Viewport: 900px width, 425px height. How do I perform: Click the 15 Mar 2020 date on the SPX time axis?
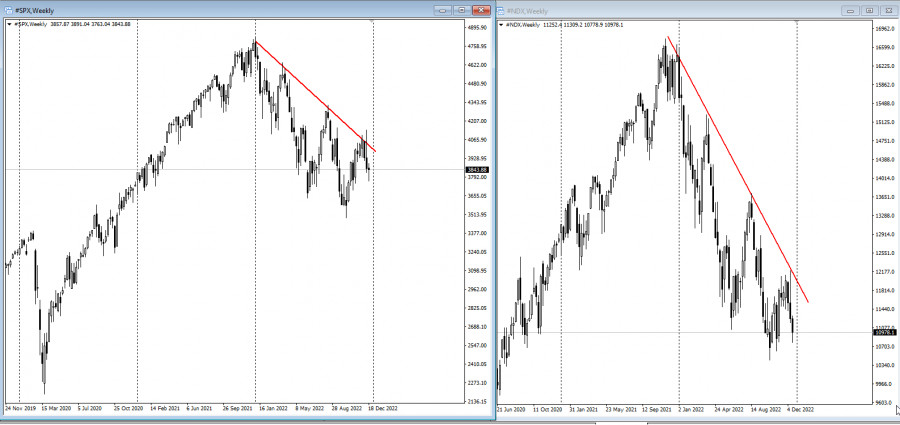54,408
